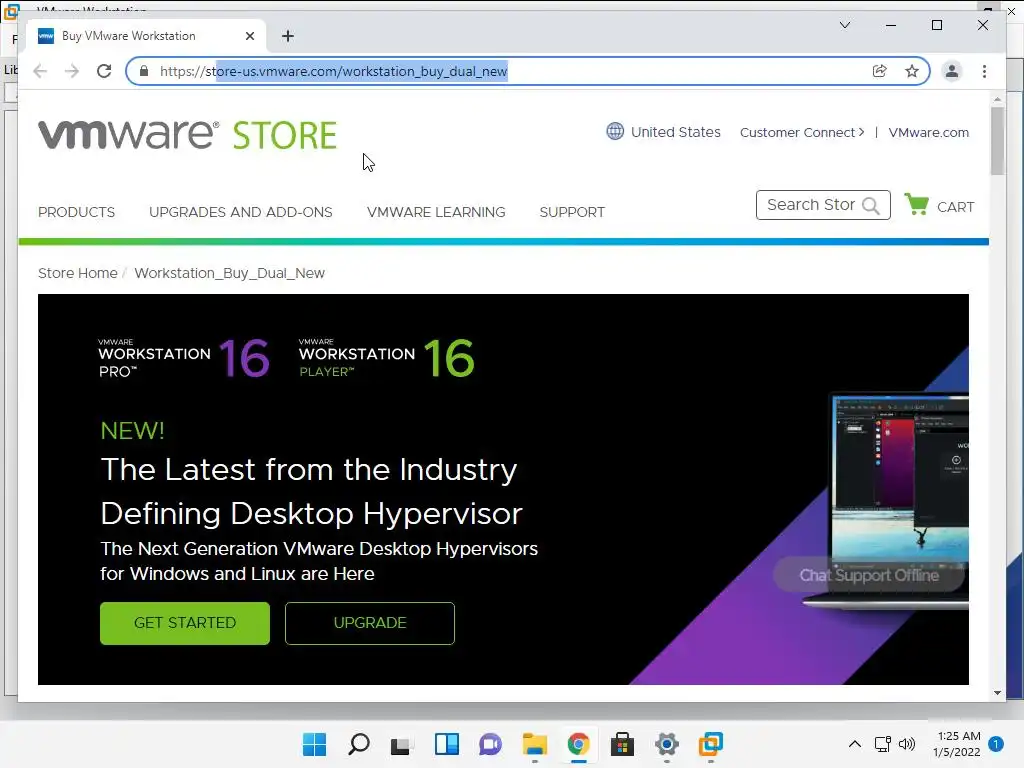Click the globe region icon
The image size is (1024, 768).
(x=615, y=131)
